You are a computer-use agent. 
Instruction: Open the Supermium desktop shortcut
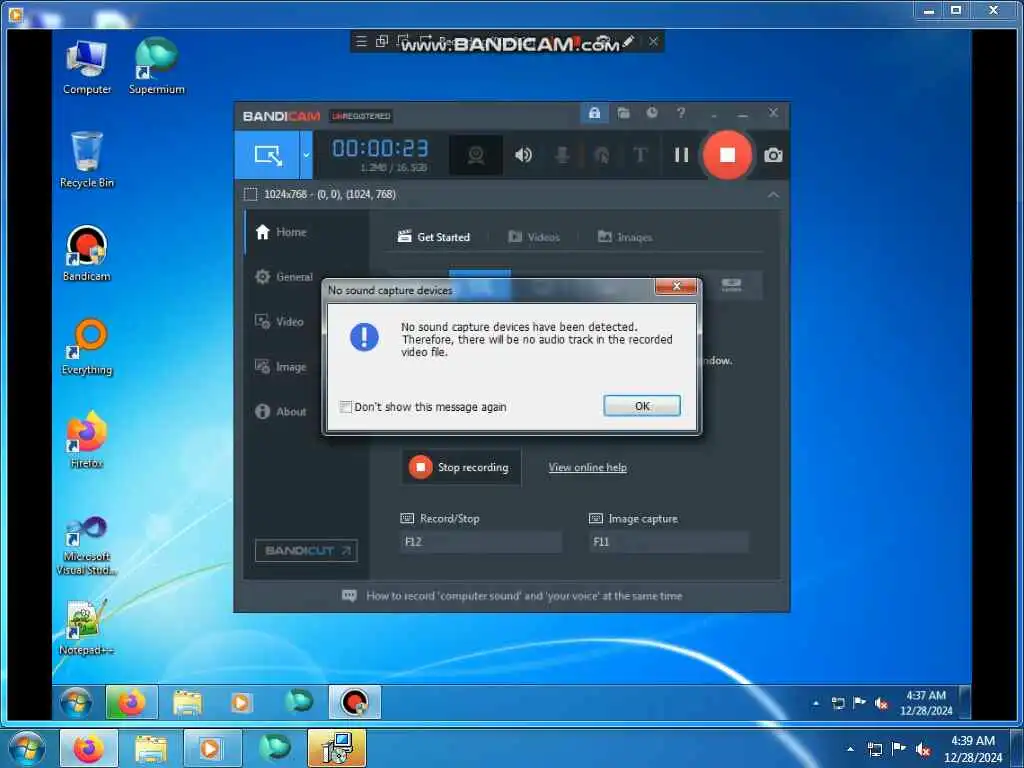(x=156, y=67)
